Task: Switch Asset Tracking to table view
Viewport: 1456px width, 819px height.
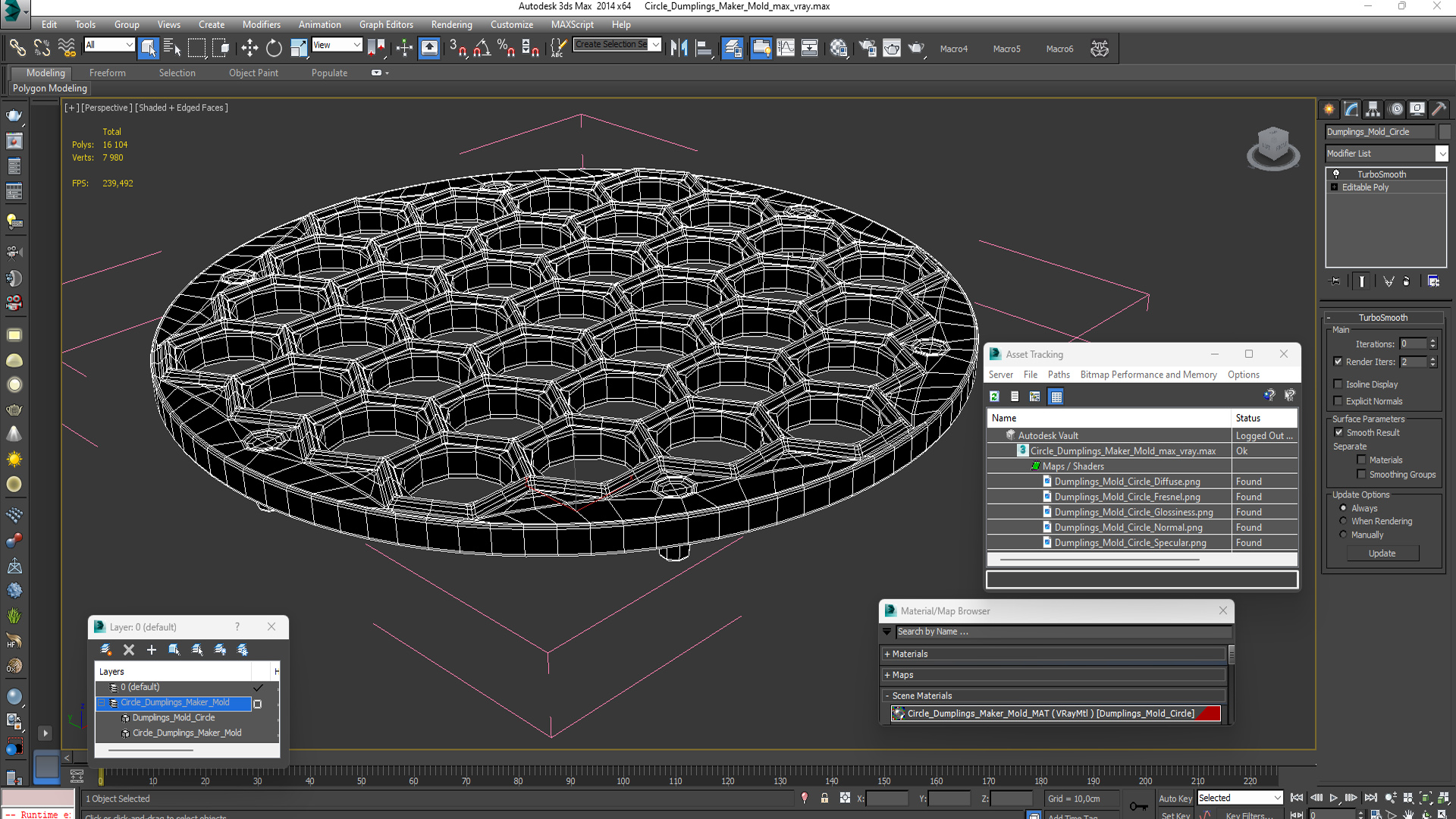Action: (x=1056, y=396)
